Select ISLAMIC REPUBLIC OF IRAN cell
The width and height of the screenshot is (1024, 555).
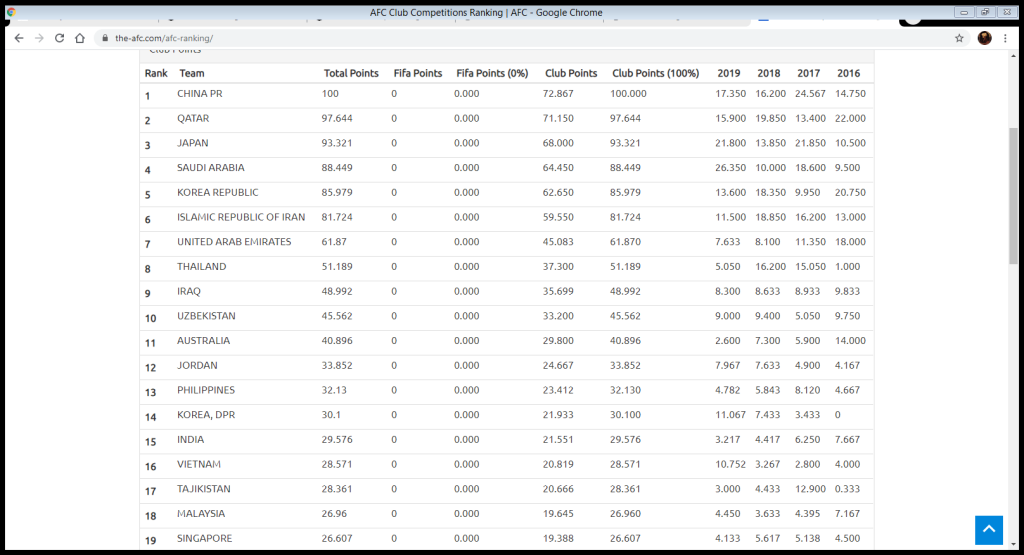tap(241, 217)
